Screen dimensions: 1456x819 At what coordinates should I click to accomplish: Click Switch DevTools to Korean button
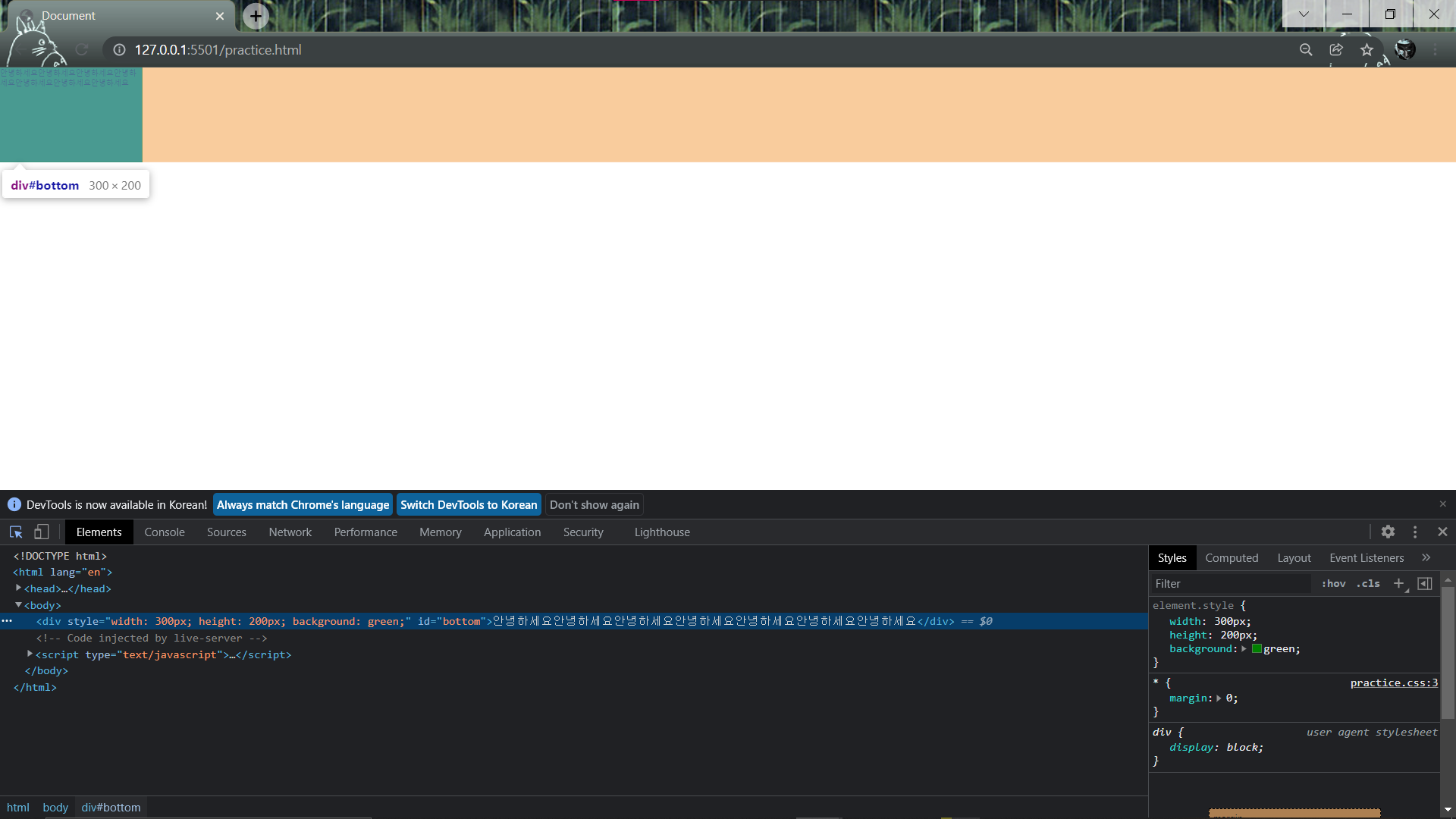click(x=469, y=505)
